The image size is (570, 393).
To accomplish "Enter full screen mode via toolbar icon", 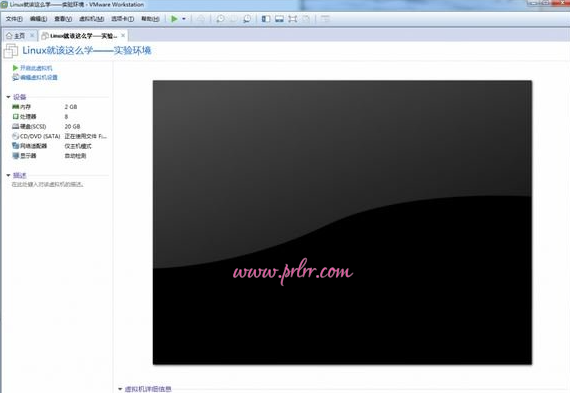I will point(293,19).
